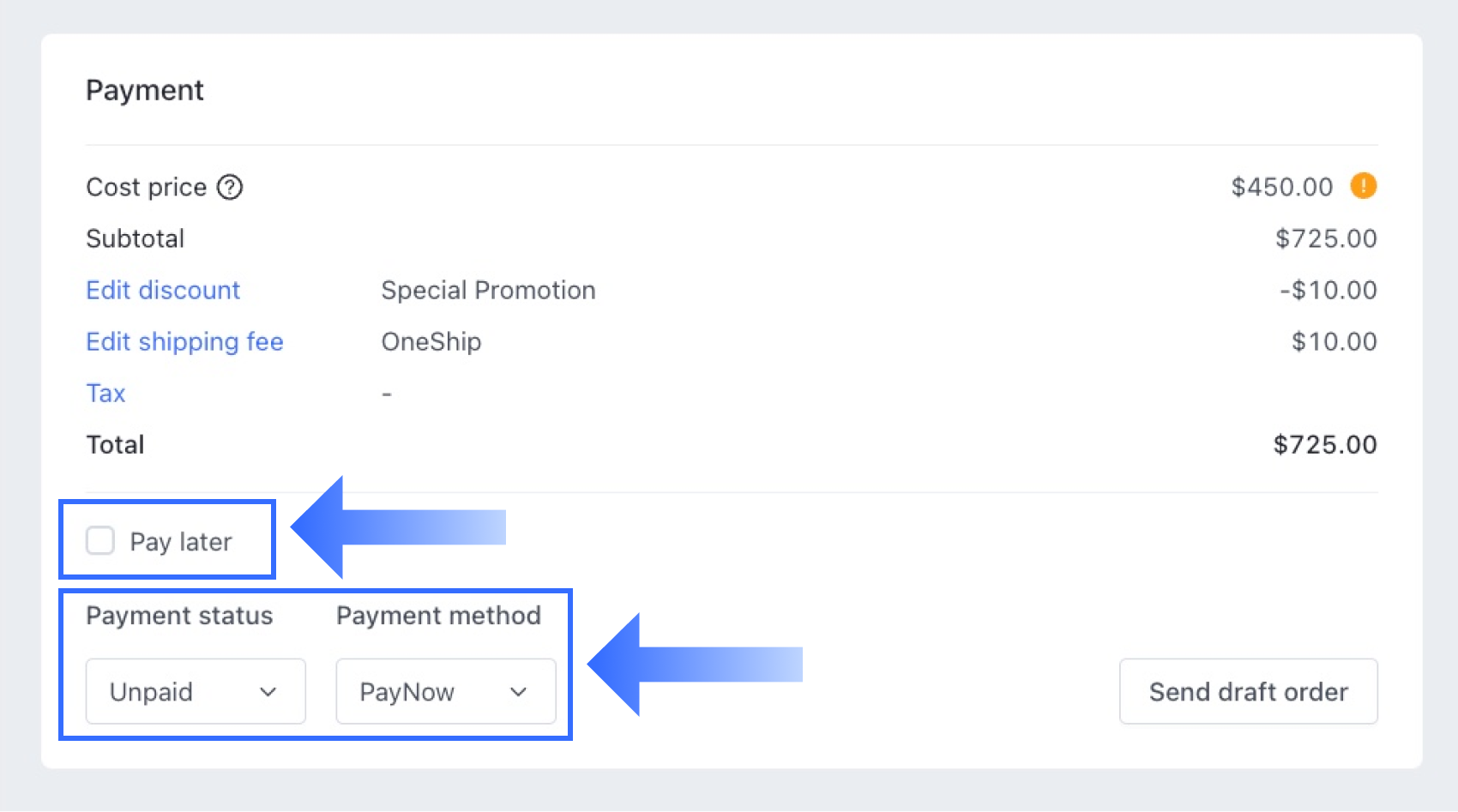Open the Tax link
Image resolution: width=1458 pixels, height=812 pixels.
(105, 394)
